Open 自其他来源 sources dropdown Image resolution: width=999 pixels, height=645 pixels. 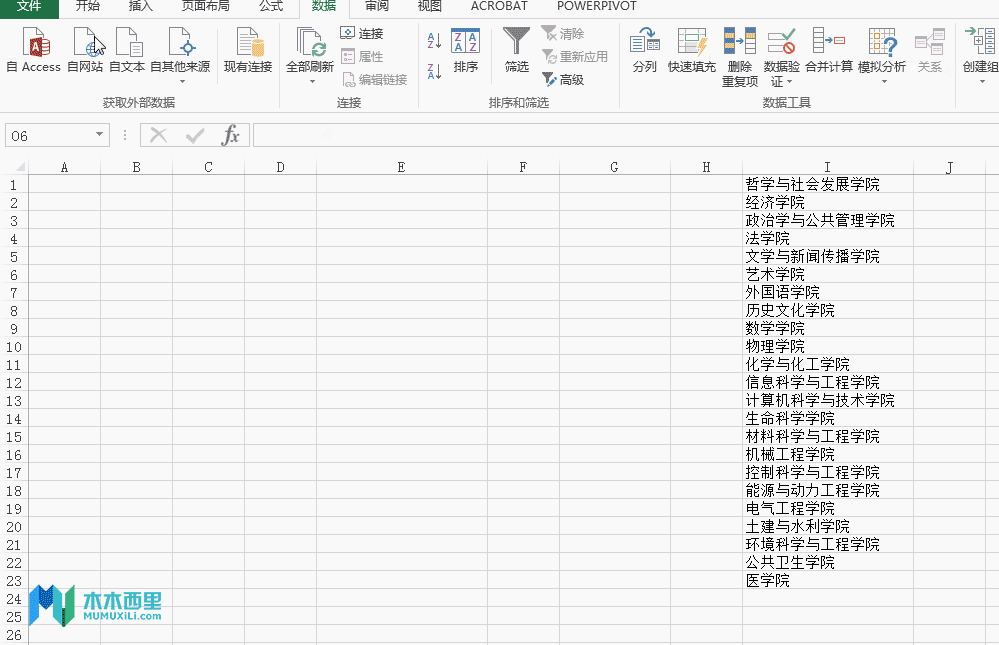coord(180,56)
